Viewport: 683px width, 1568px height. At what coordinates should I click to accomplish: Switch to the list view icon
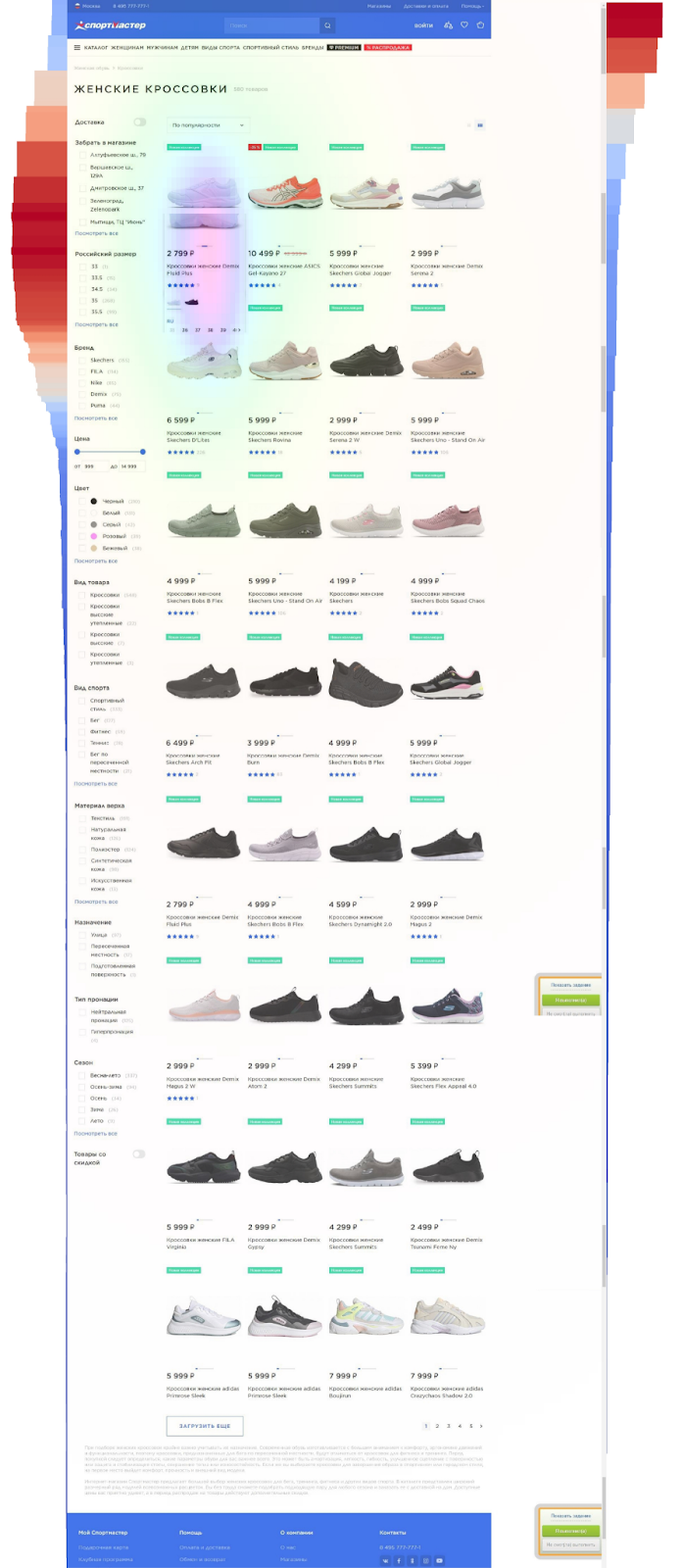click(x=468, y=125)
